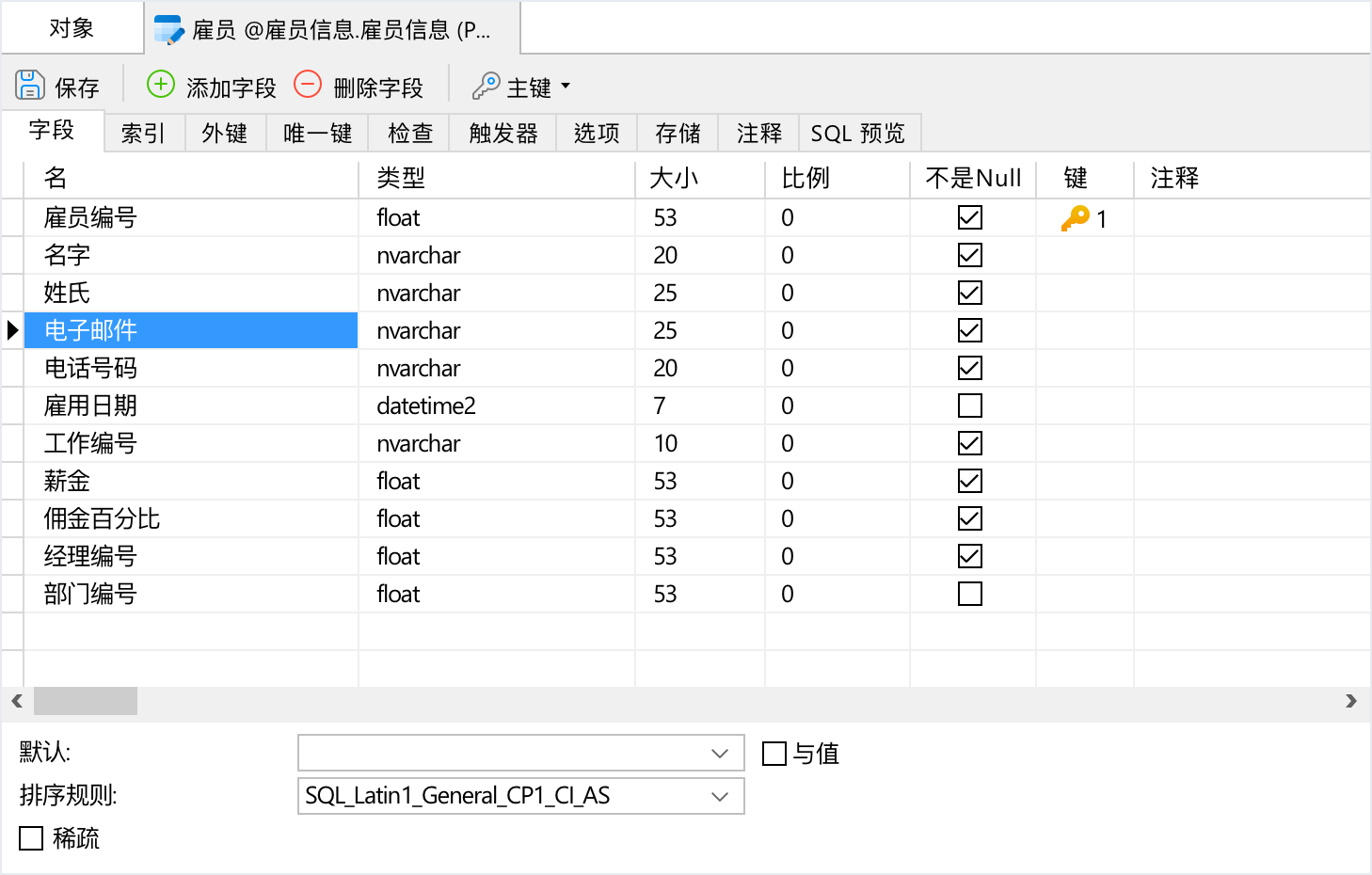Image resolution: width=1372 pixels, height=875 pixels.
Task: Click the table icon on 雇员 tab
Action: [168, 30]
